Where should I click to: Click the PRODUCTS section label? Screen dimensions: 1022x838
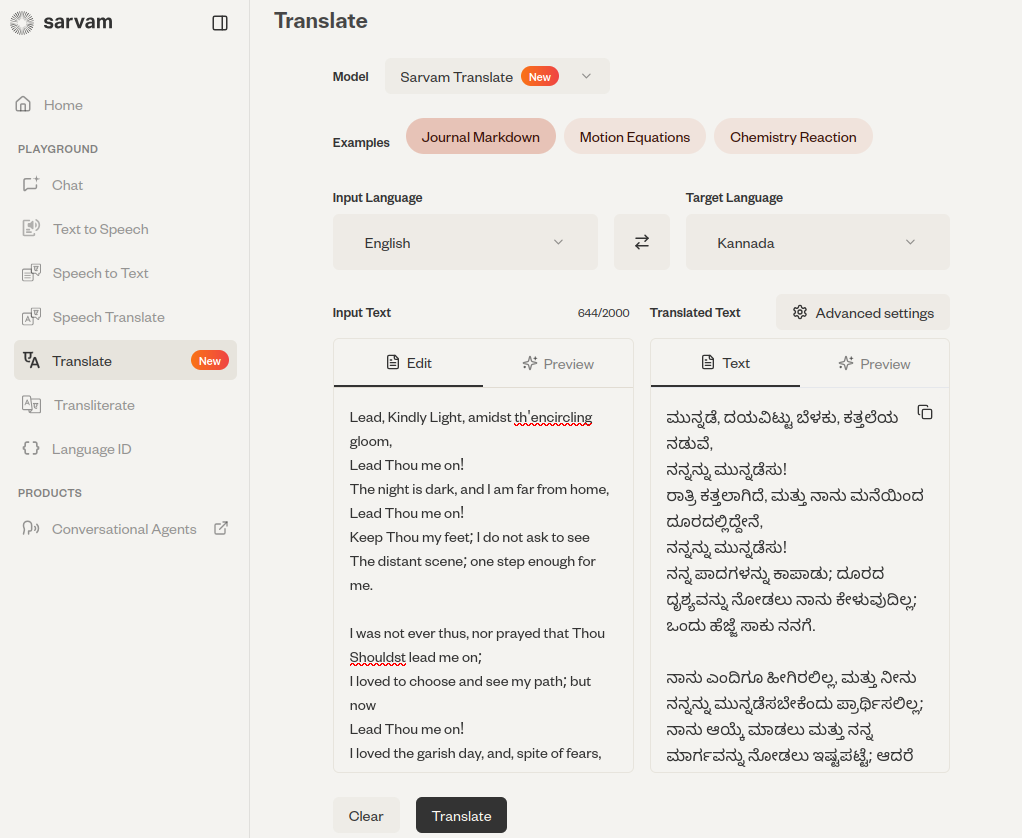[50, 493]
